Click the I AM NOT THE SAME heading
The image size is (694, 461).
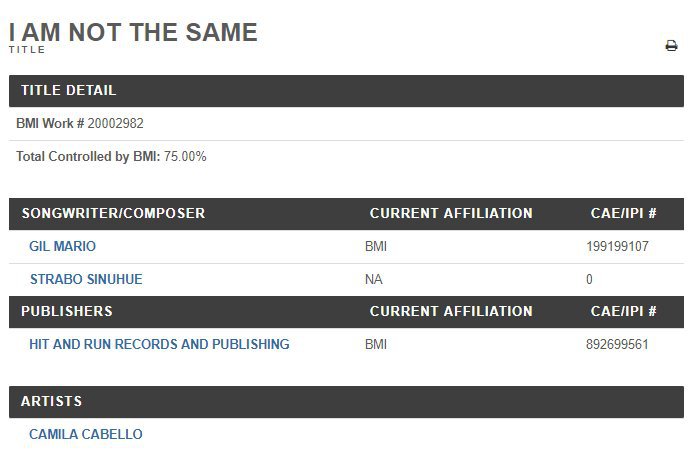coord(133,32)
